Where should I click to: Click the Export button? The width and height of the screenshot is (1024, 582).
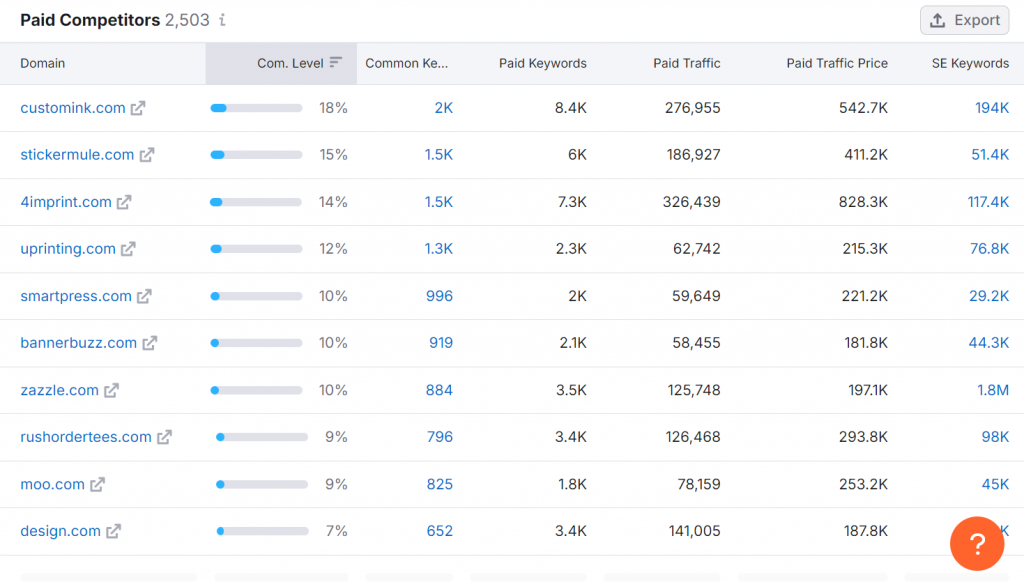(x=964, y=20)
